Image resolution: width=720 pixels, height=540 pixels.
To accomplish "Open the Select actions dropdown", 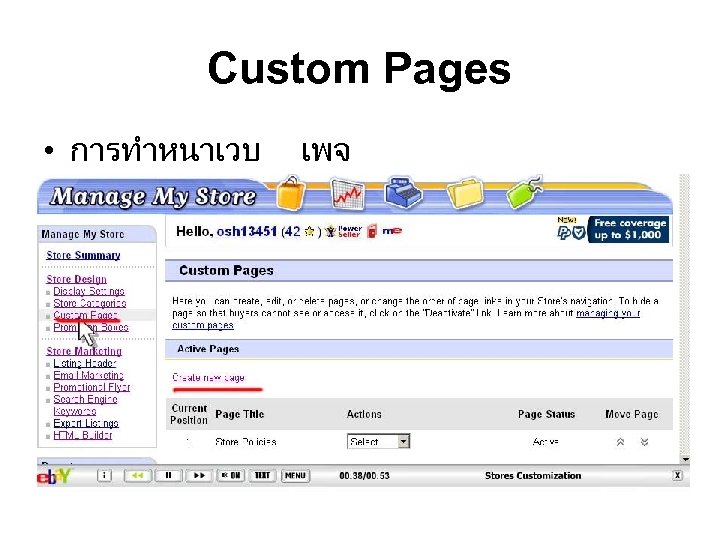I will coord(378,441).
